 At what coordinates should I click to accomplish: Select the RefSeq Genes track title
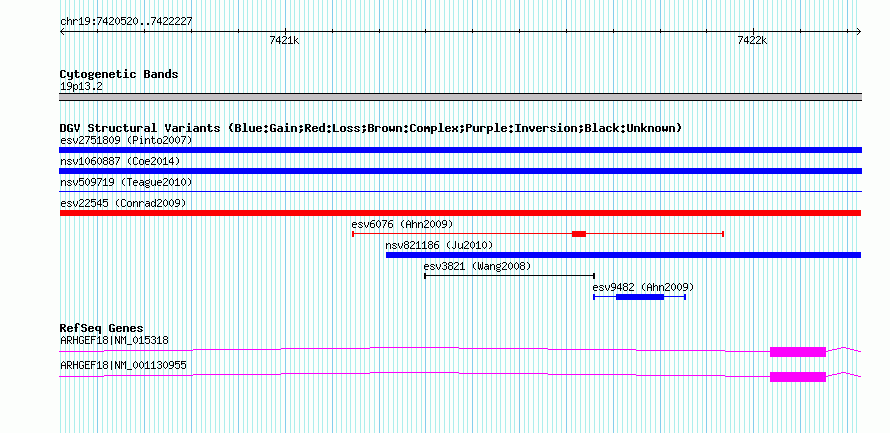(102, 329)
